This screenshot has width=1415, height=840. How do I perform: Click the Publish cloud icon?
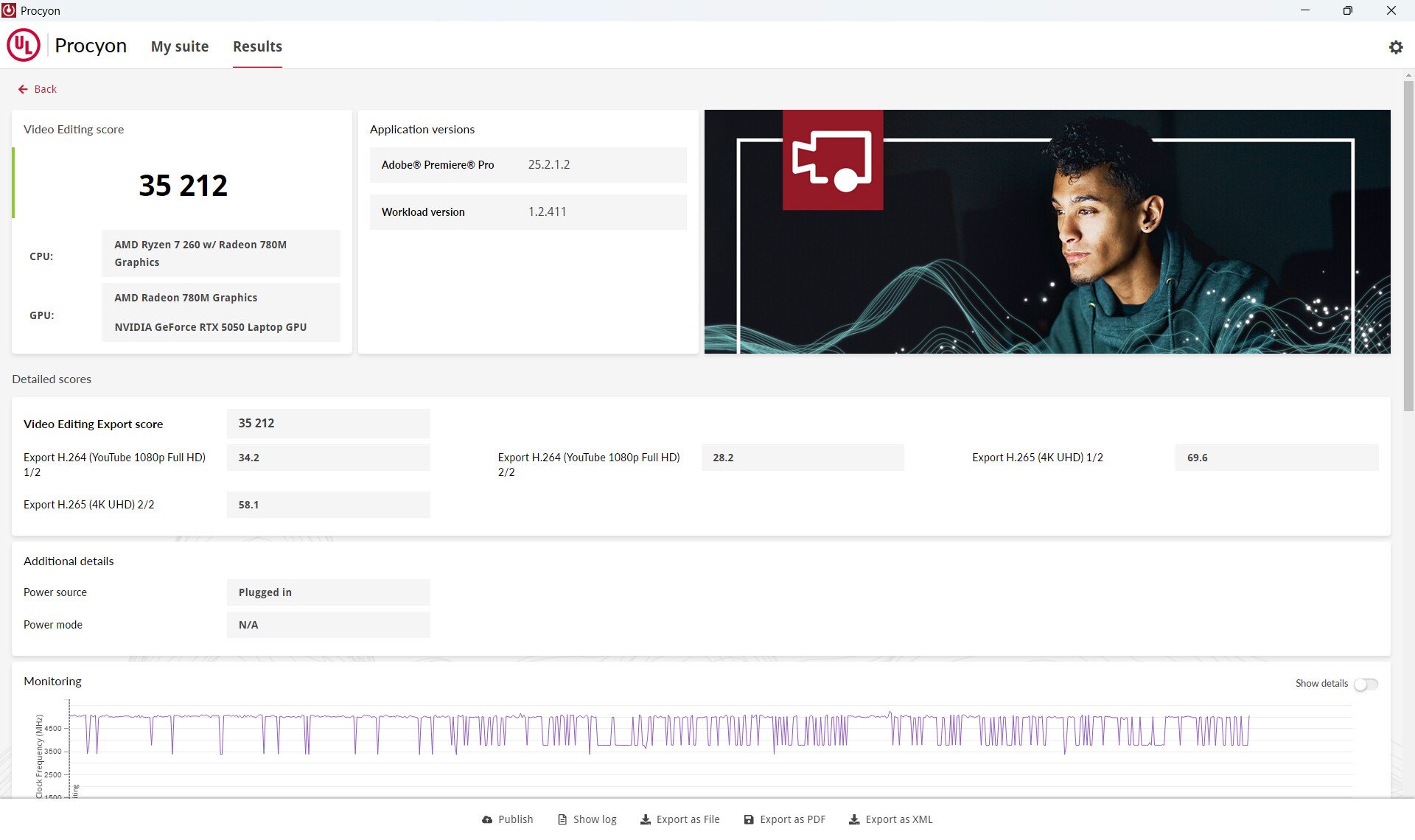[487, 819]
